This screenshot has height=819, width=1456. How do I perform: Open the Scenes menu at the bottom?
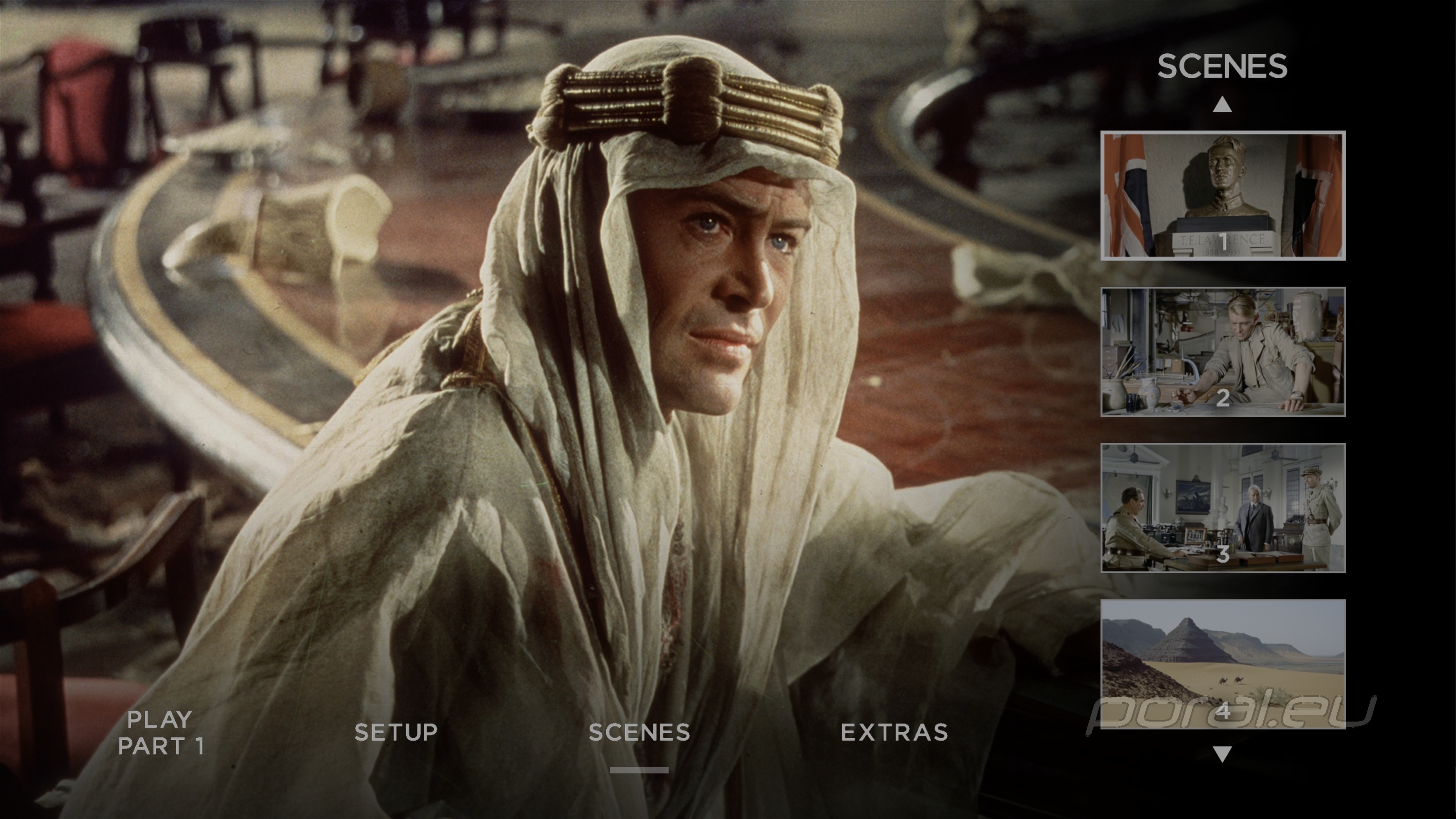coord(639,732)
